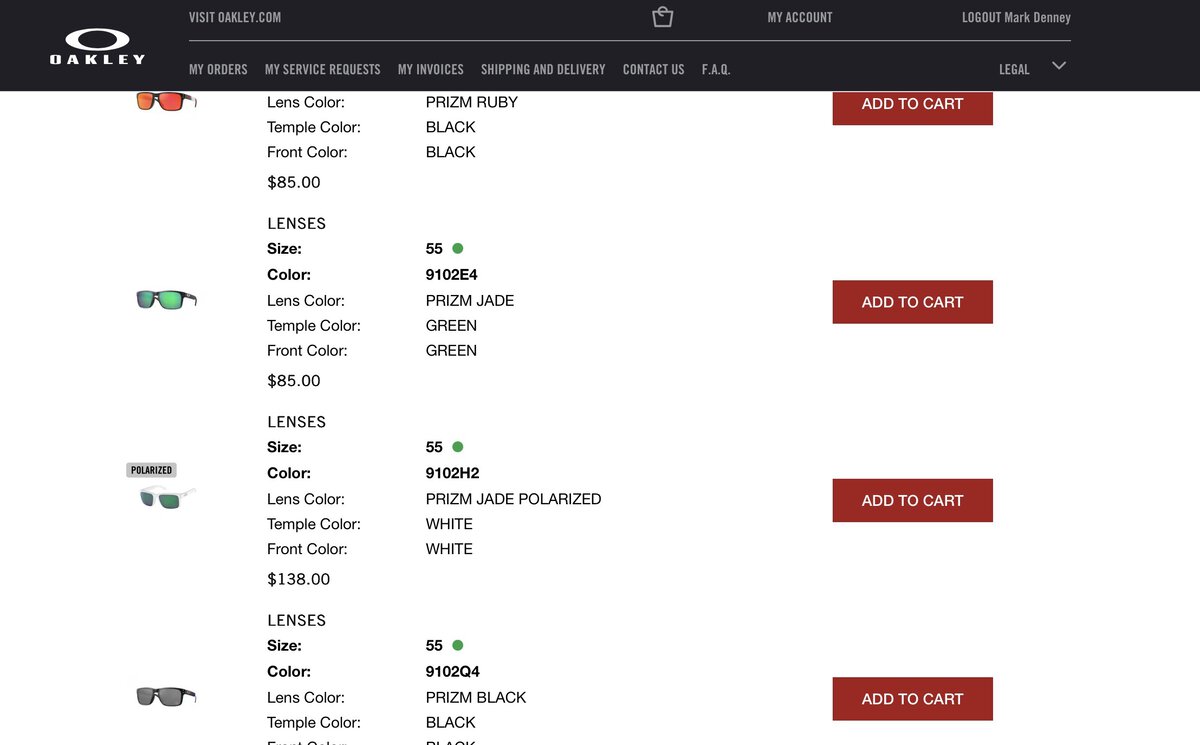Add Prizm Jade 9102E4 to cart
This screenshot has height=745, width=1200.
tap(912, 302)
